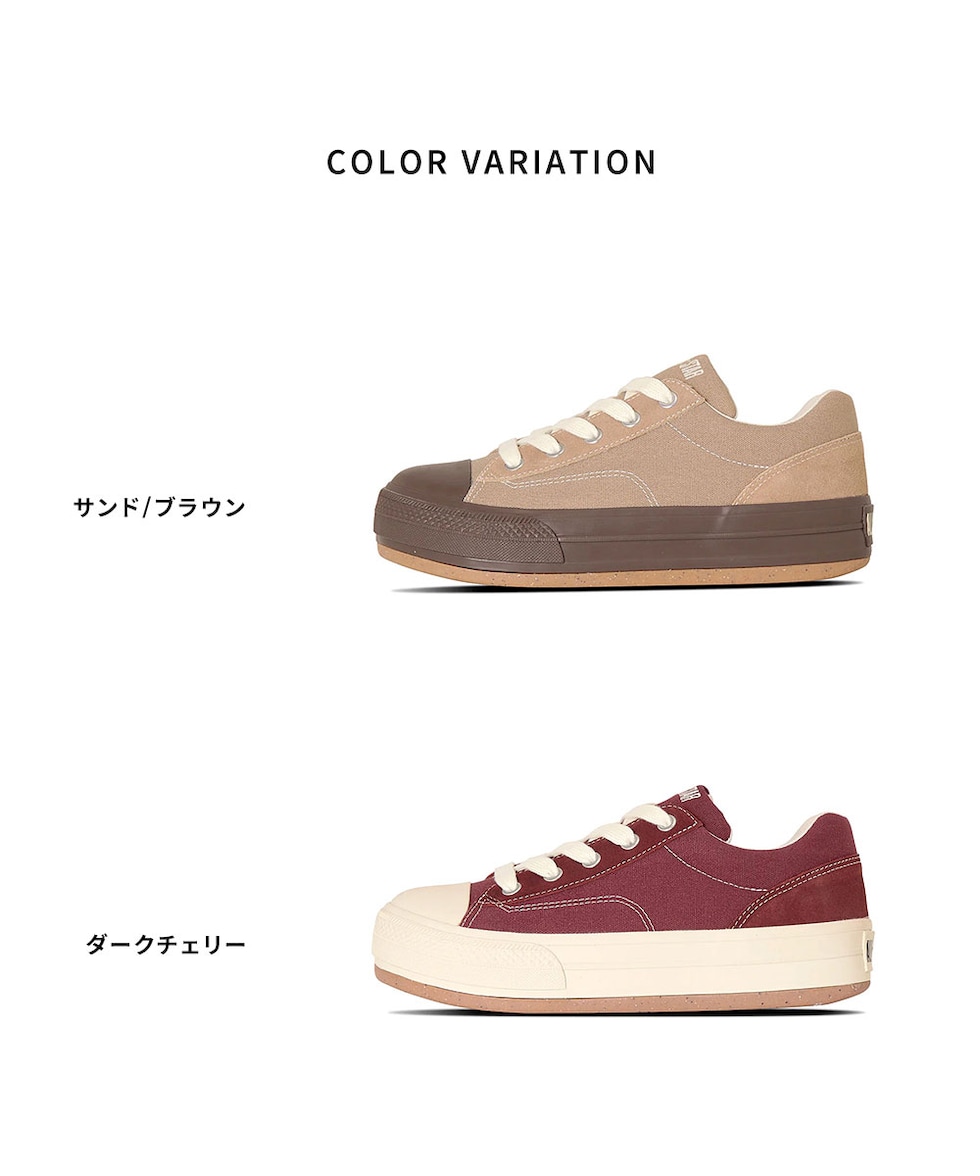980x1176 pixels.
Task: Click the COLOR VARIATION heading
Action: [x=491, y=162]
